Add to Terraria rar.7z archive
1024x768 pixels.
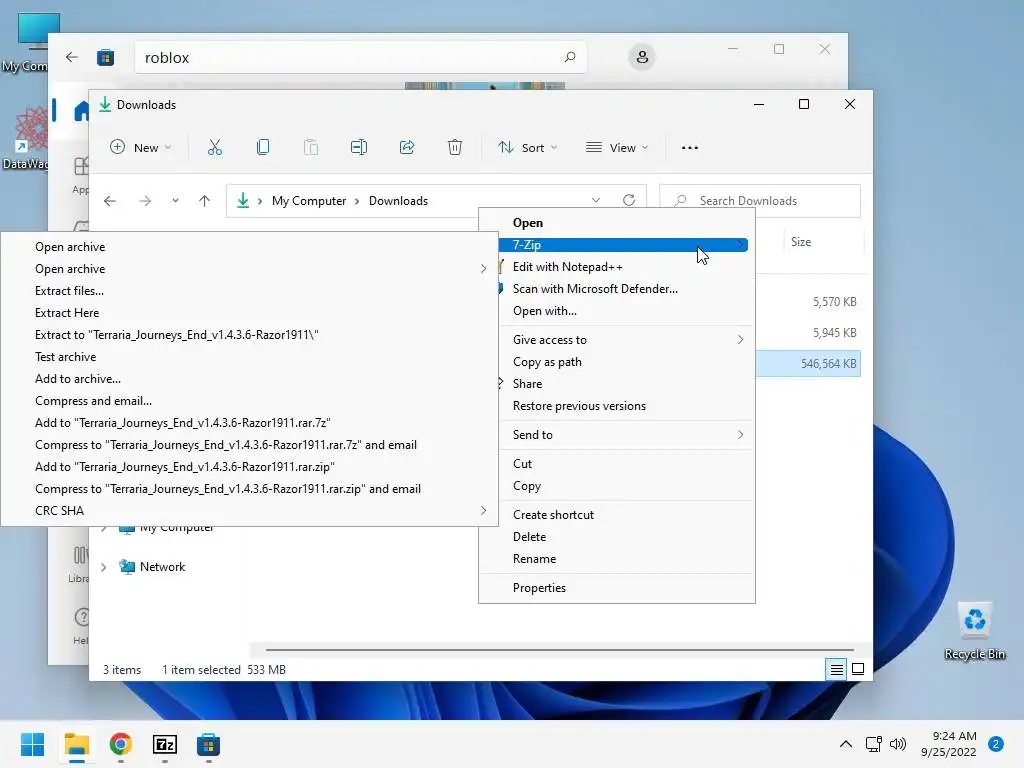pos(249,423)
